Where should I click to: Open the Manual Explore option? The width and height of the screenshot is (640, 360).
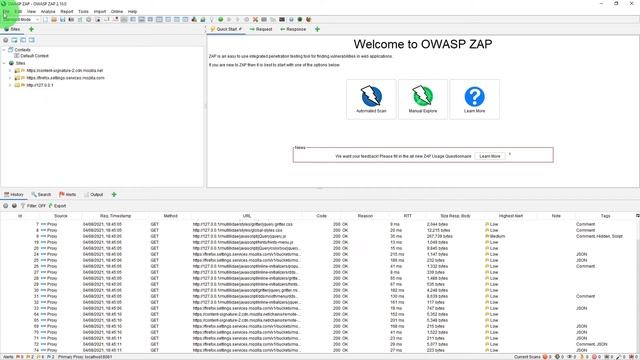(422, 99)
